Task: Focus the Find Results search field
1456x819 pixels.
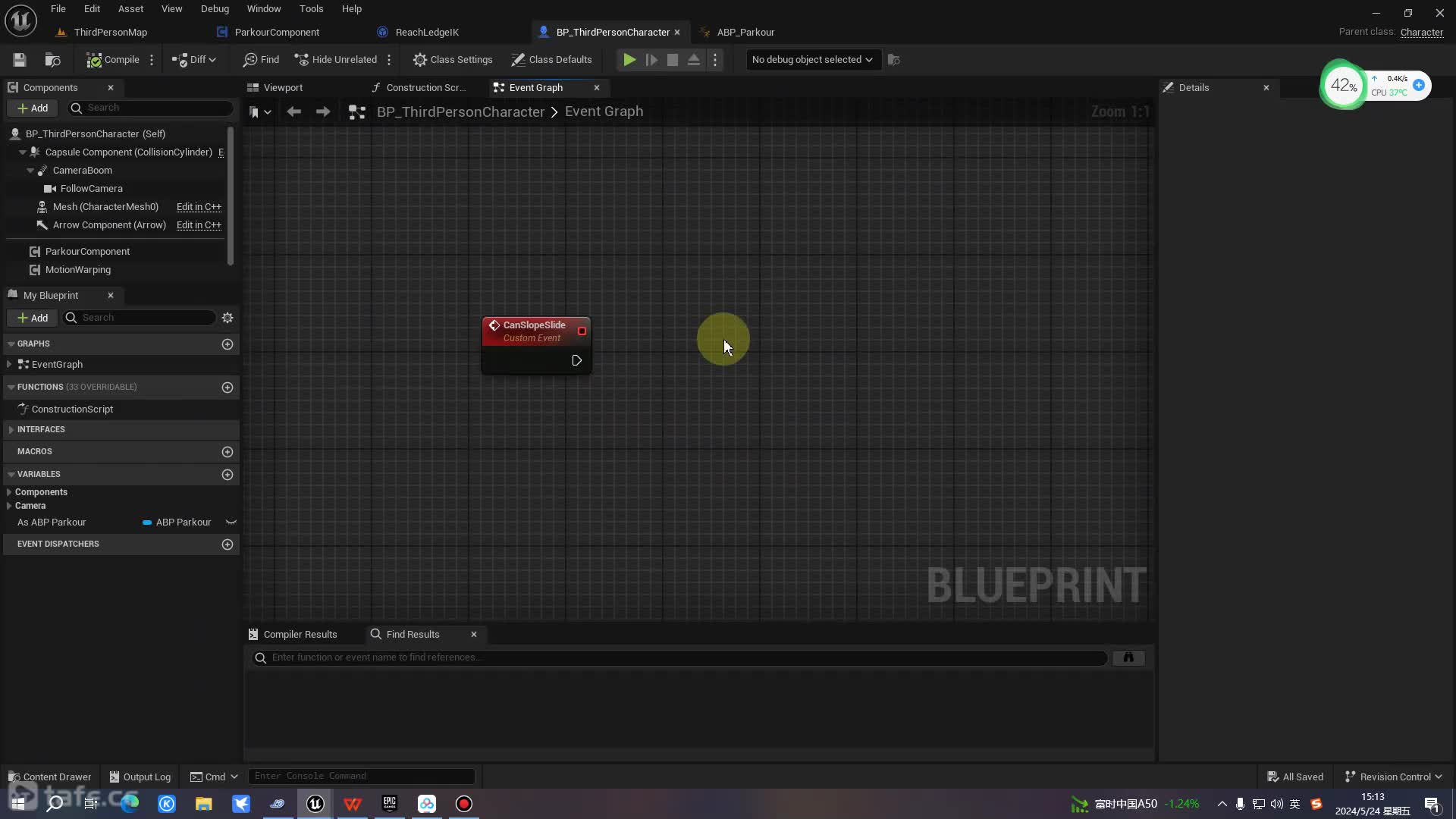Action: pyautogui.click(x=680, y=658)
